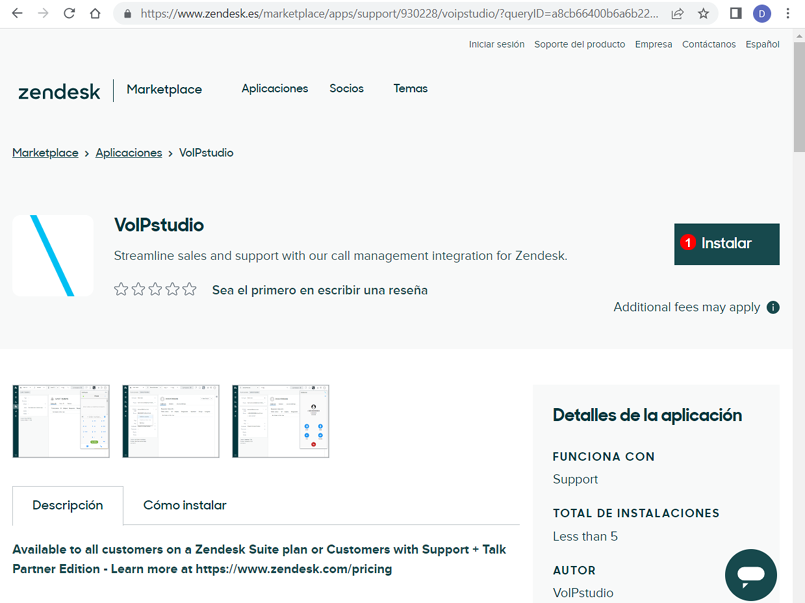The height and width of the screenshot is (603, 805).
Task: Click 'Additional fees may apply' text
Action: 686,307
